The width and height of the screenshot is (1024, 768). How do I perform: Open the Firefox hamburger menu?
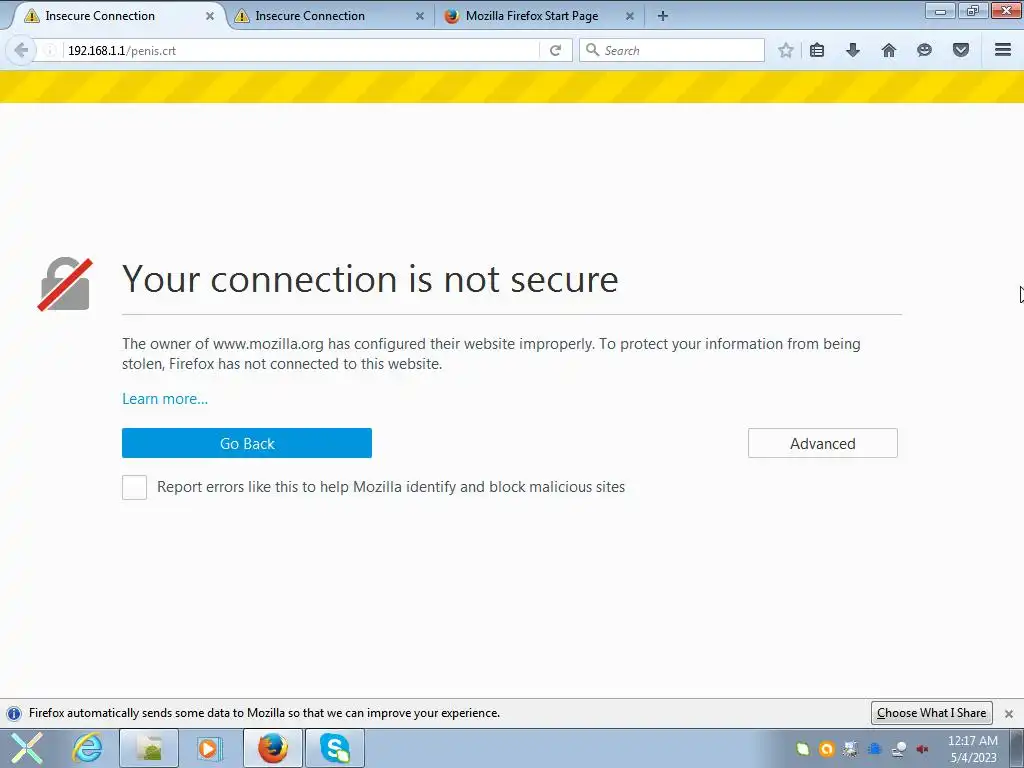pyautogui.click(x=1003, y=50)
